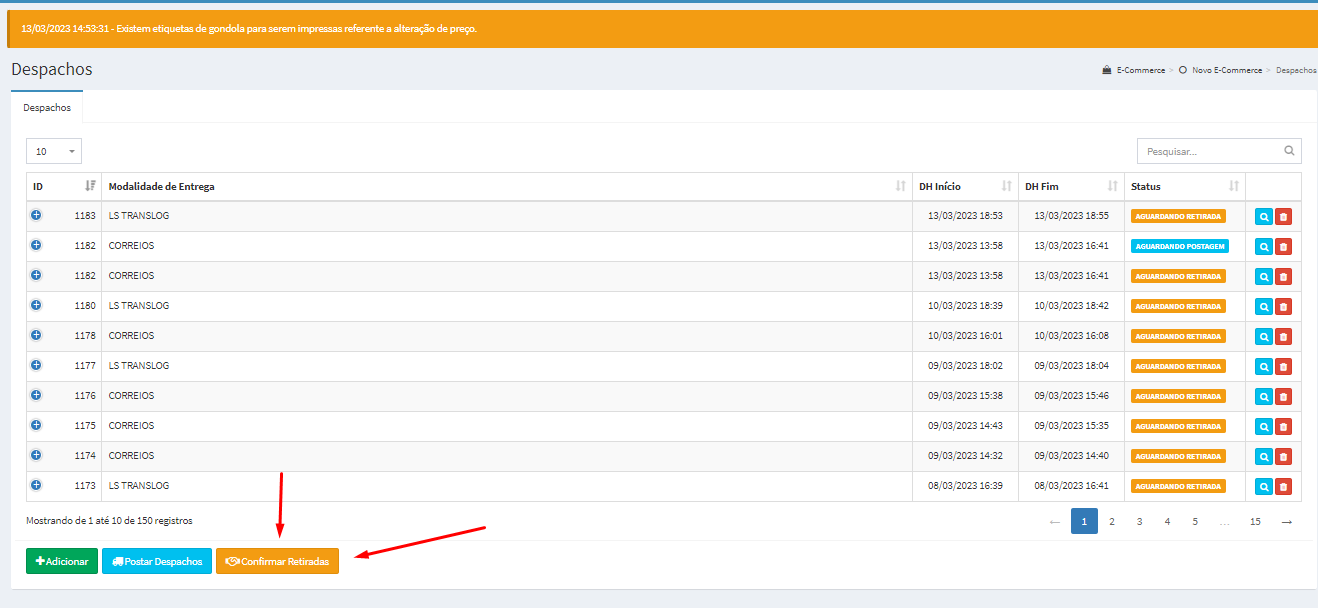
Task: Jump to last page 15
Action: click(1255, 521)
